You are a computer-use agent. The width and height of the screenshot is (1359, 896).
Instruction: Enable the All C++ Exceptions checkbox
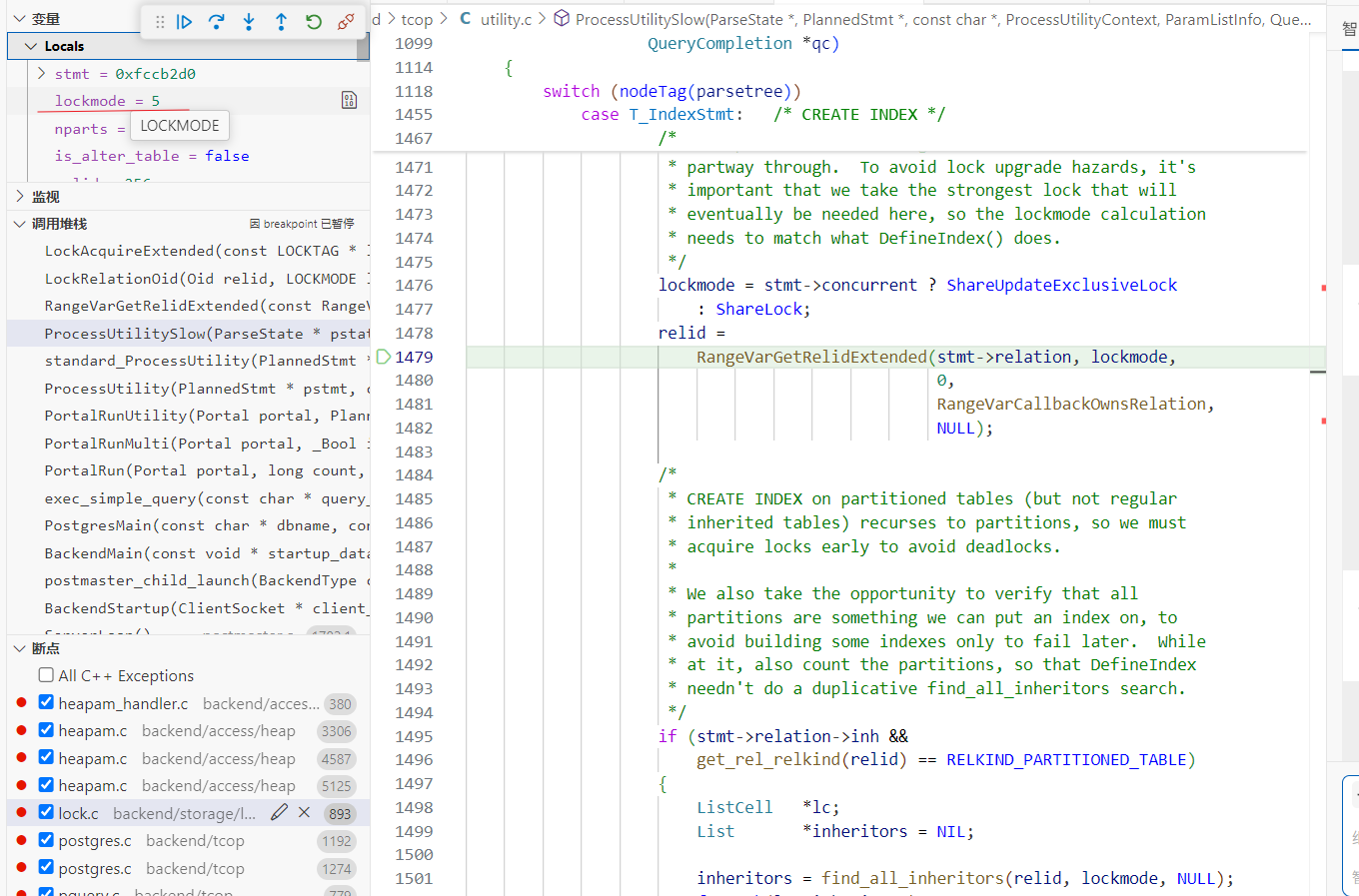tap(46, 675)
